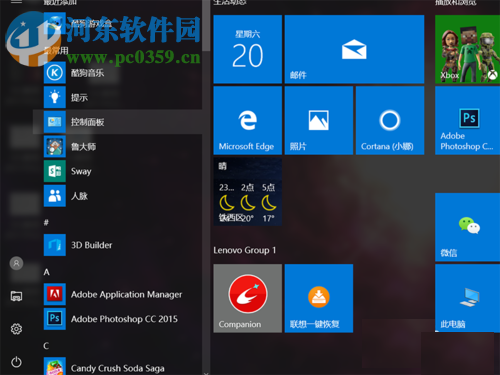Viewport: 500px width, 375px height.
Task: Launch the 3D Builder icon
Action: coord(55,245)
